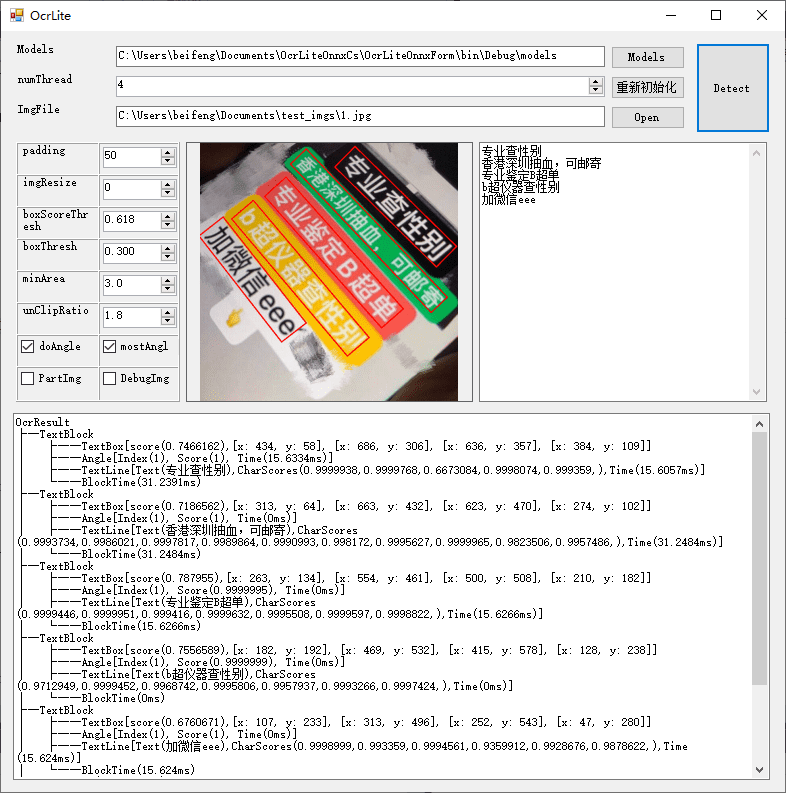Increase imgResize with up arrow

point(168,185)
